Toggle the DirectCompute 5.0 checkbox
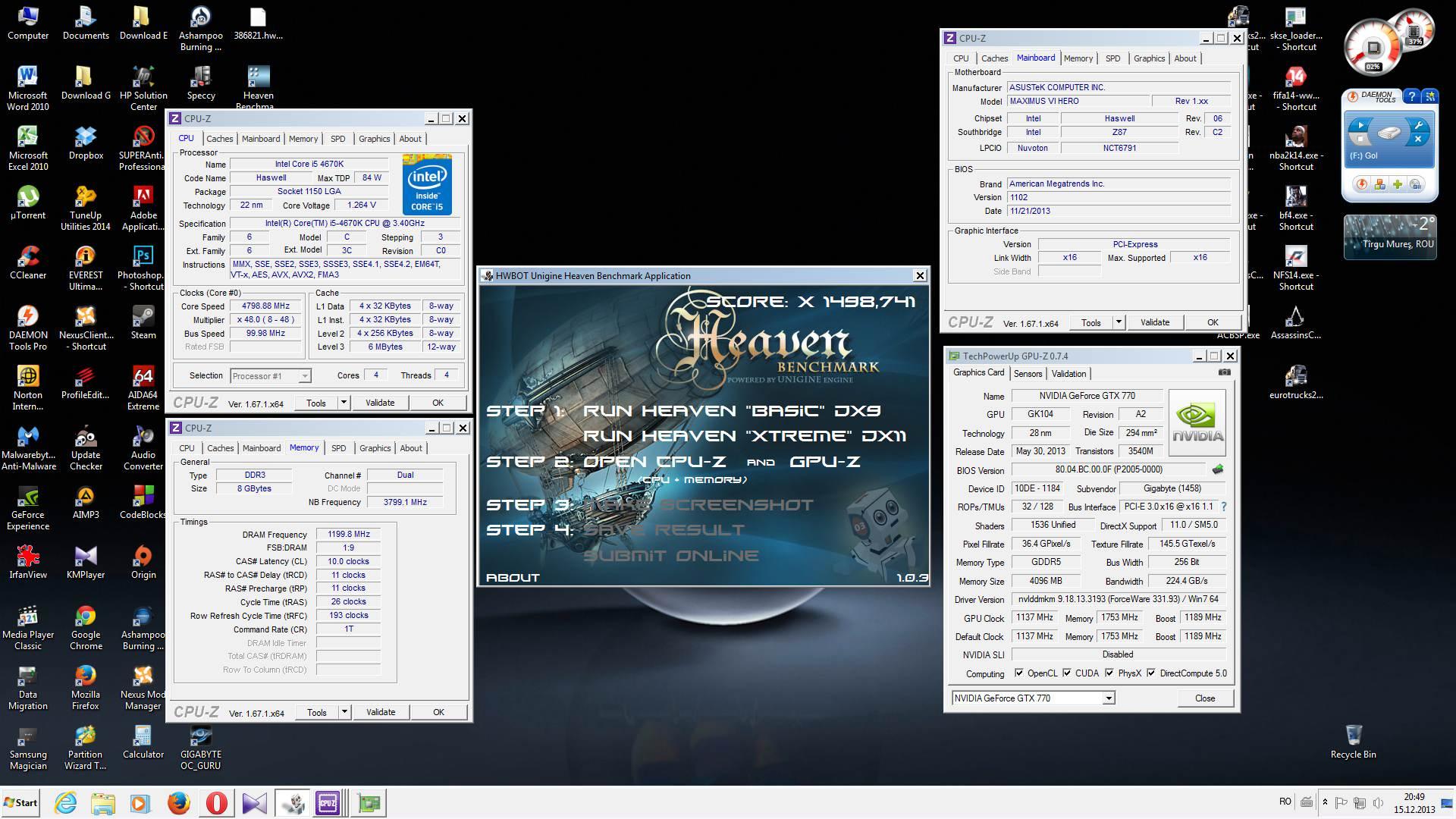The image size is (1456, 819). click(x=1151, y=673)
